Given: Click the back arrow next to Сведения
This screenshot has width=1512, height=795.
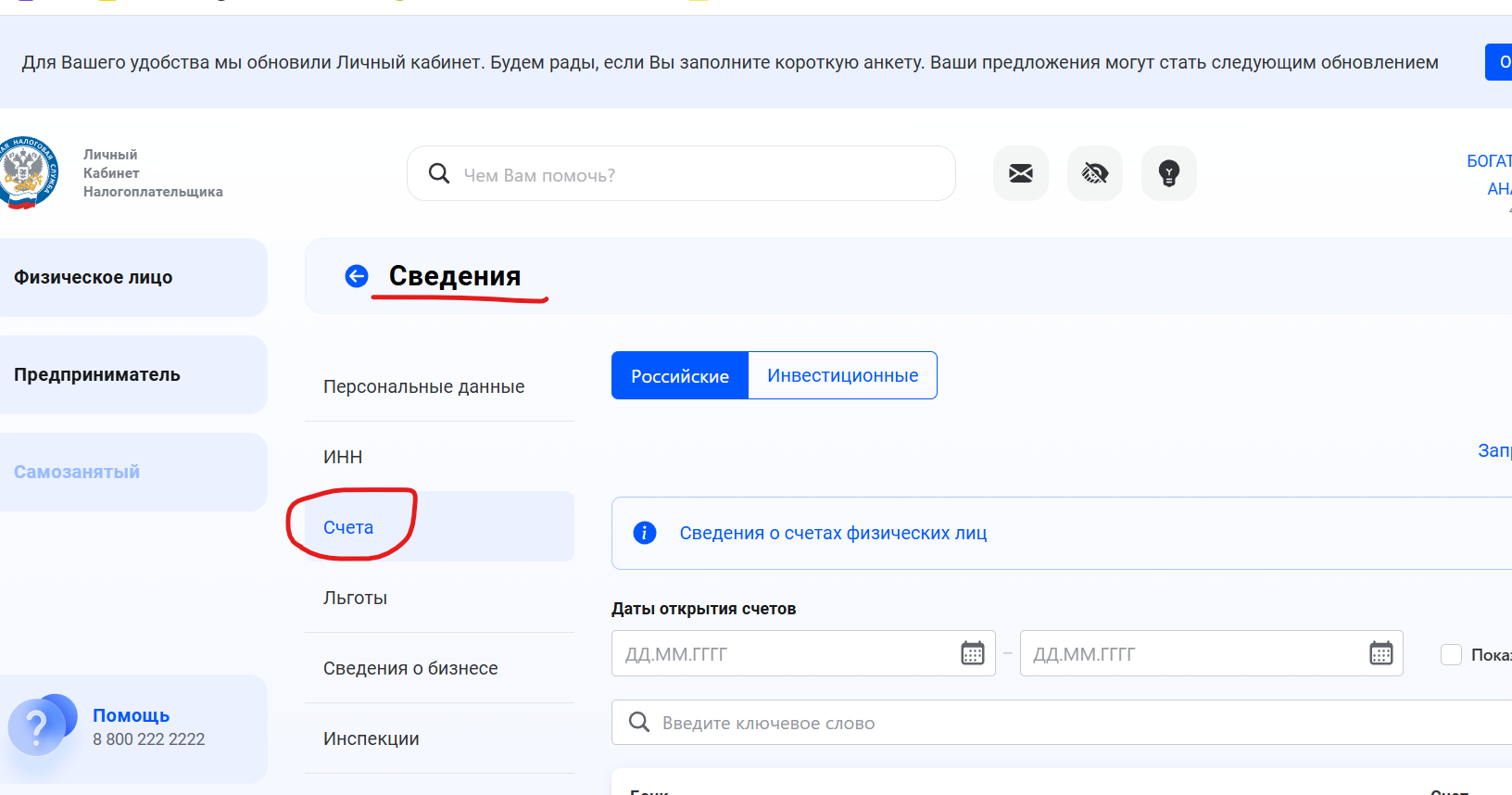Looking at the screenshot, I should [357, 276].
